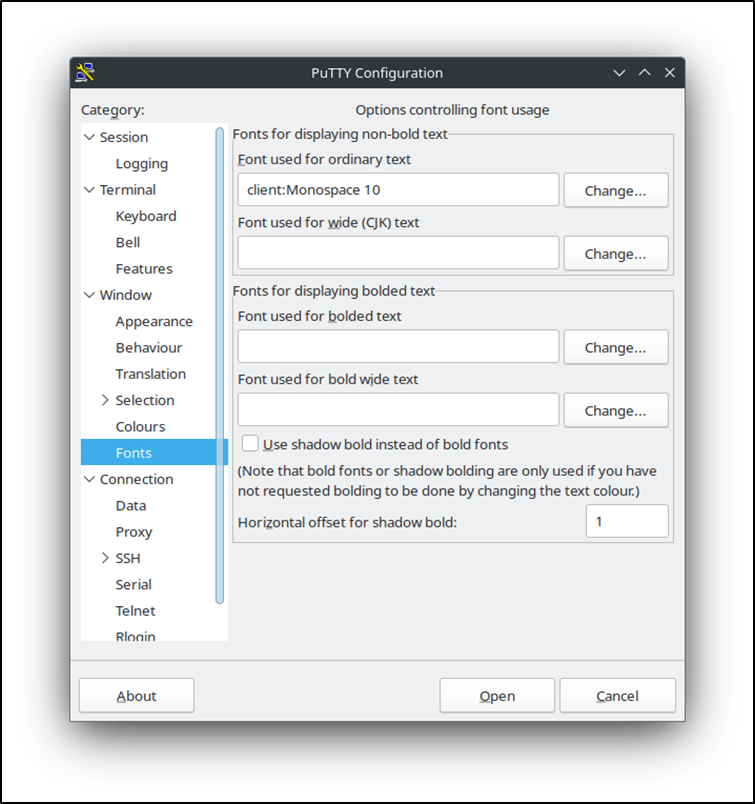Open the Logging category
This screenshot has width=755, height=804.
point(142,164)
